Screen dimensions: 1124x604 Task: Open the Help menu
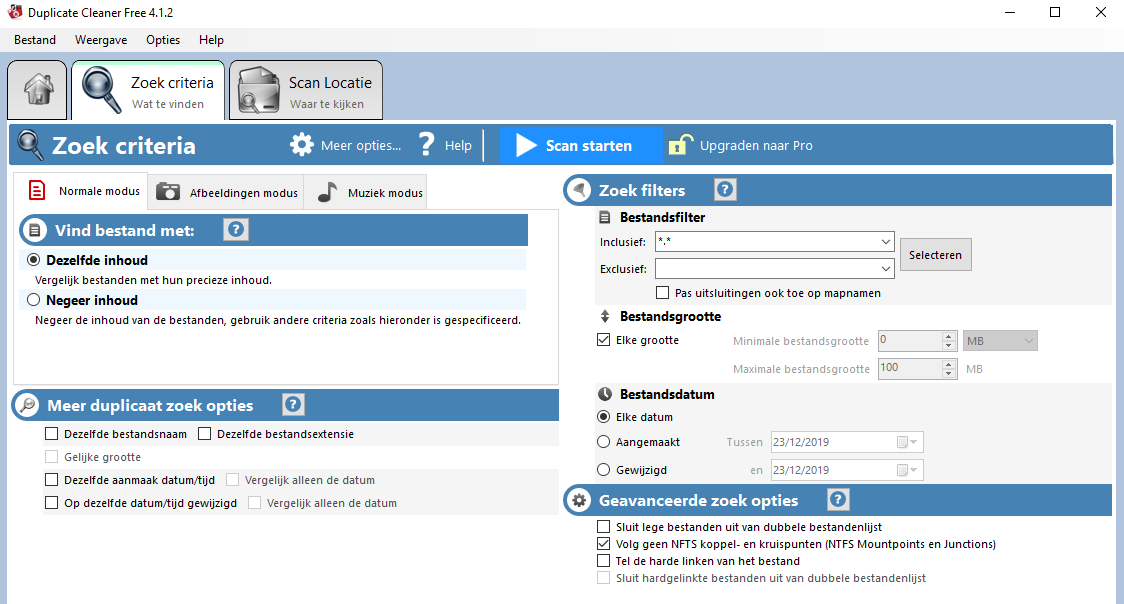click(211, 40)
